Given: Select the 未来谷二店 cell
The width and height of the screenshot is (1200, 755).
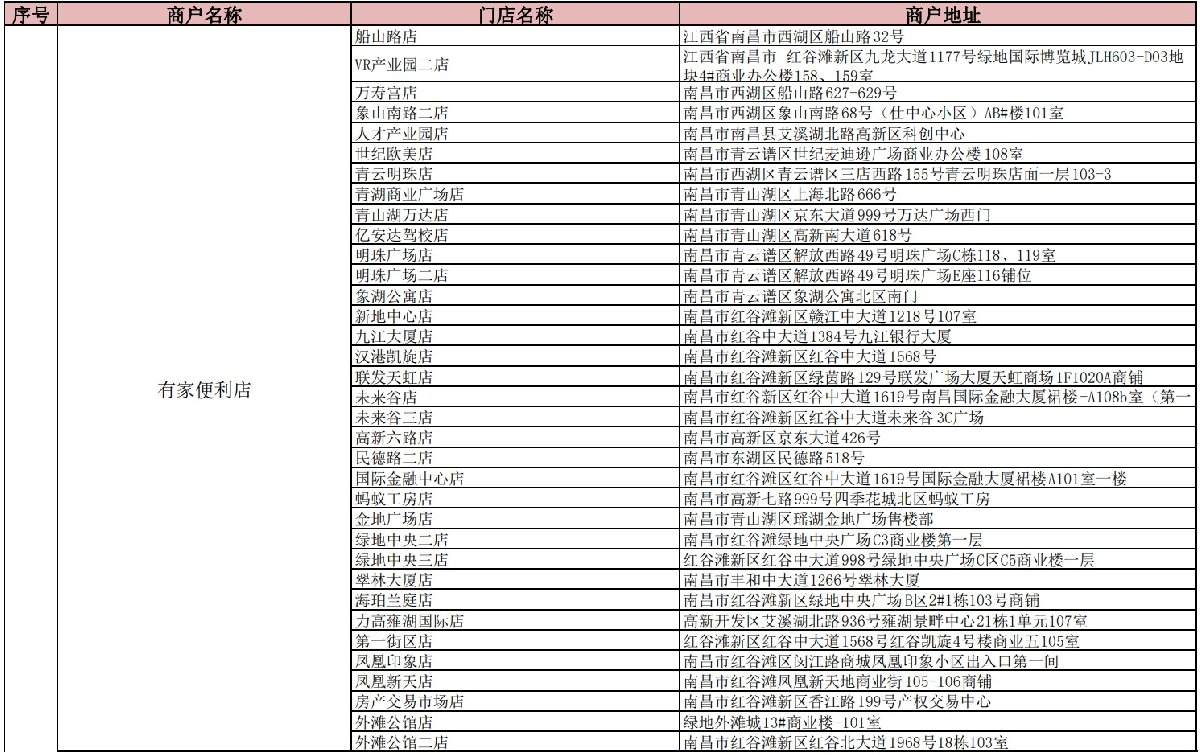Looking at the screenshot, I should pyautogui.click(x=515, y=417).
